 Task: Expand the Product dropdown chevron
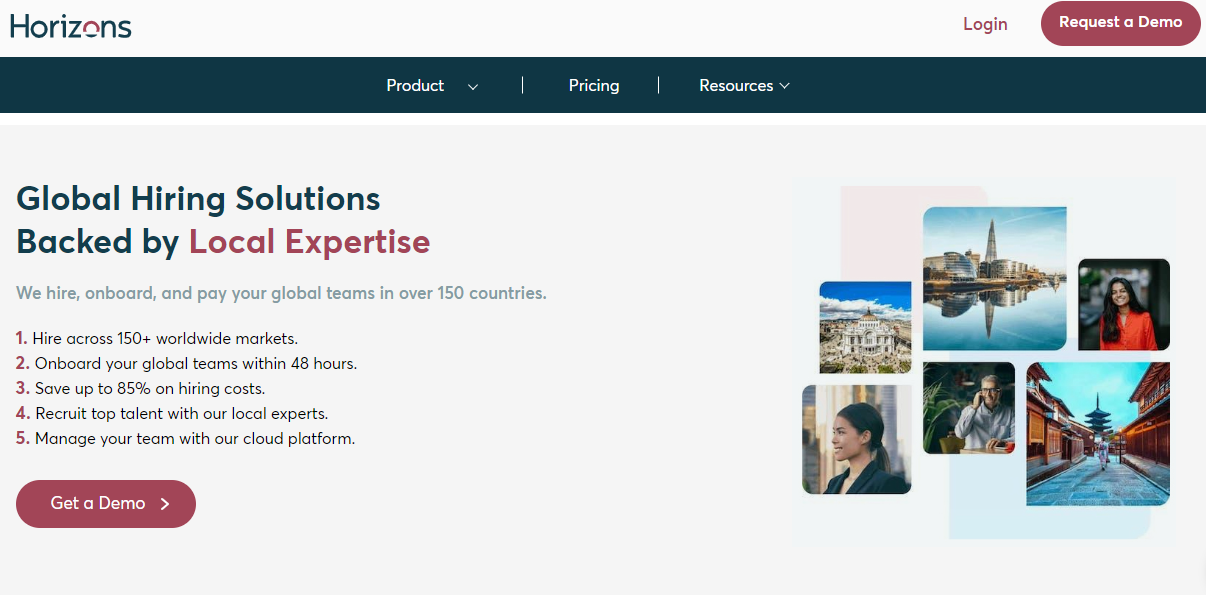click(473, 86)
